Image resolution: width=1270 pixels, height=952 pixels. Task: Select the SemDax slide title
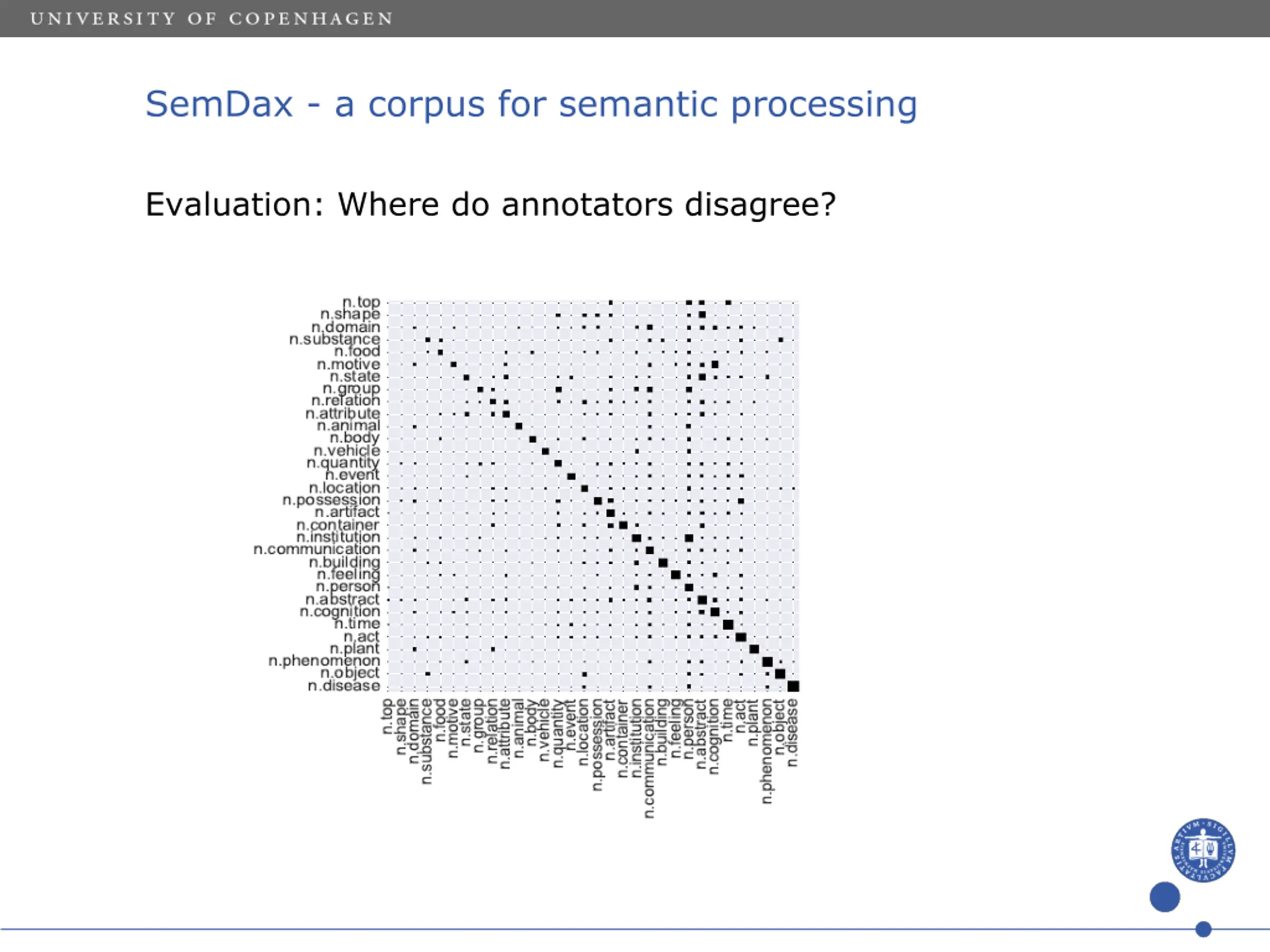[531, 105]
